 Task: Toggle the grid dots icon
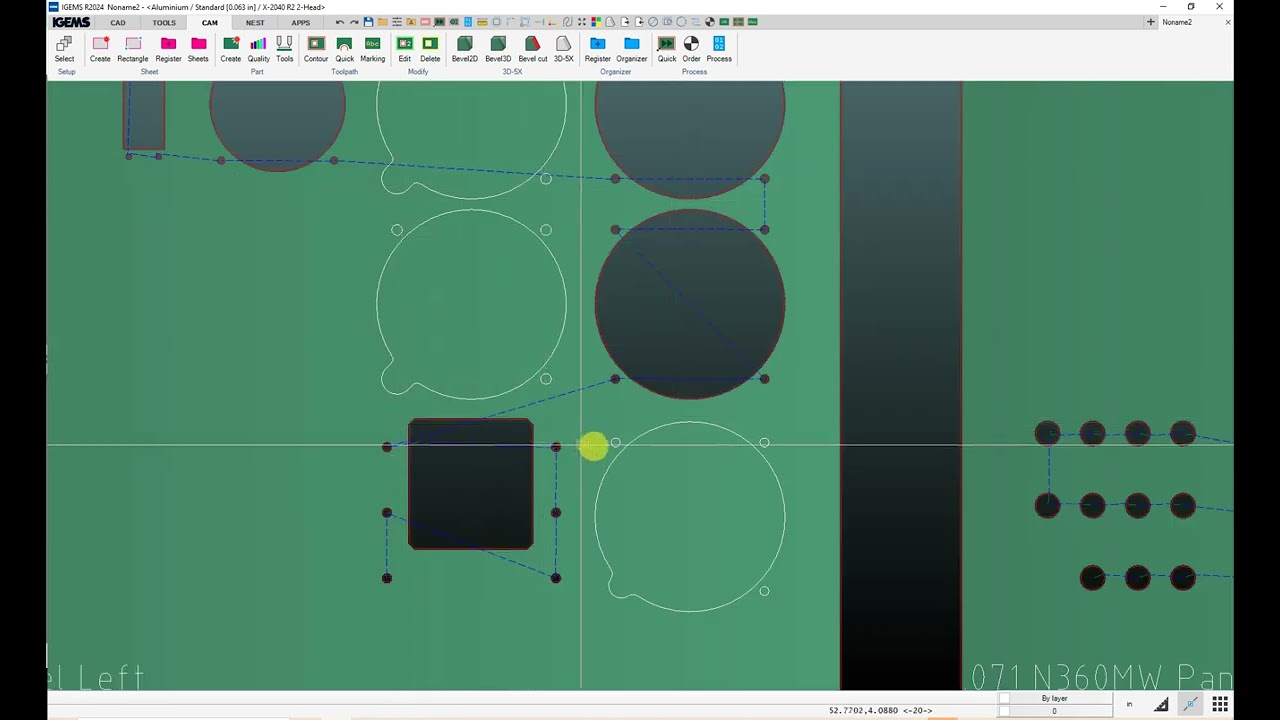(1220, 705)
